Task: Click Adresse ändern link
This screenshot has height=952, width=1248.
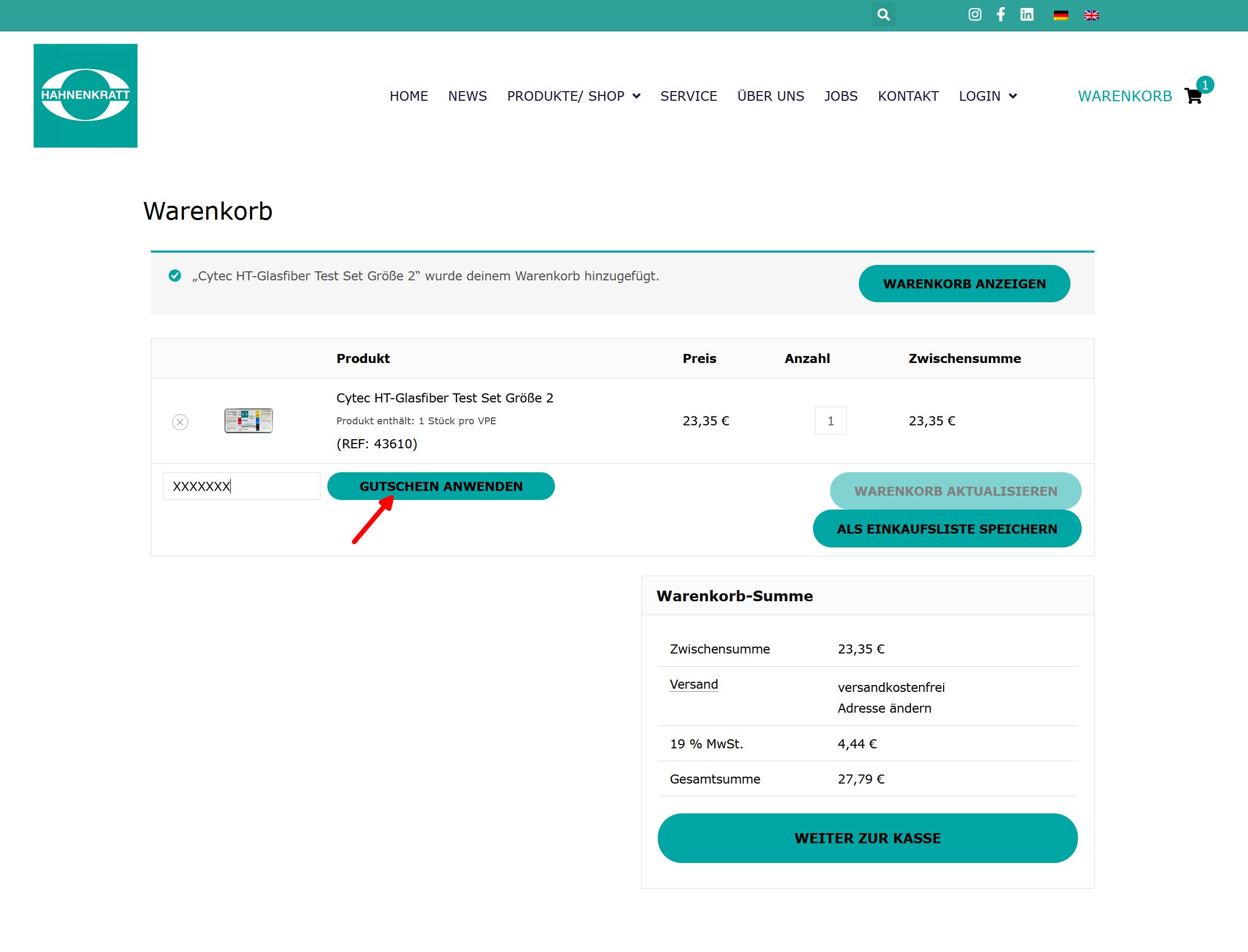Action: (884, 708)
